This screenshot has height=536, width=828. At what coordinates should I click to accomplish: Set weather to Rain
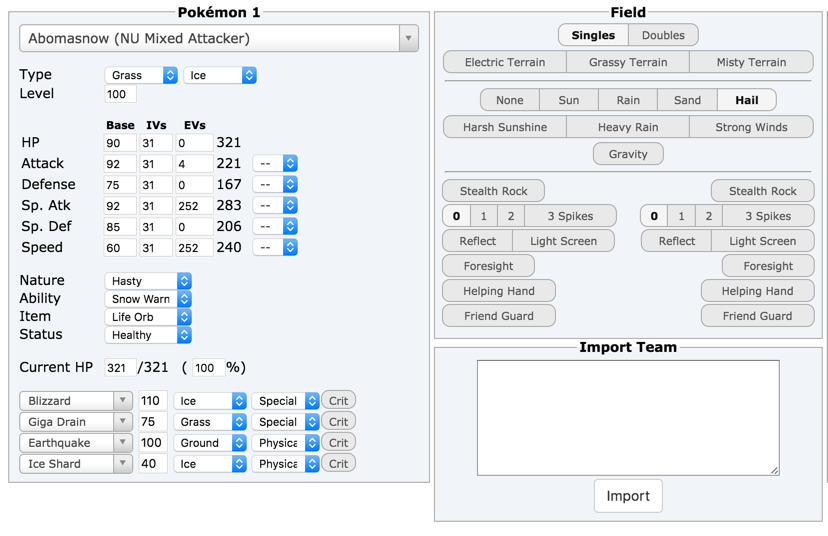[628, 100]
